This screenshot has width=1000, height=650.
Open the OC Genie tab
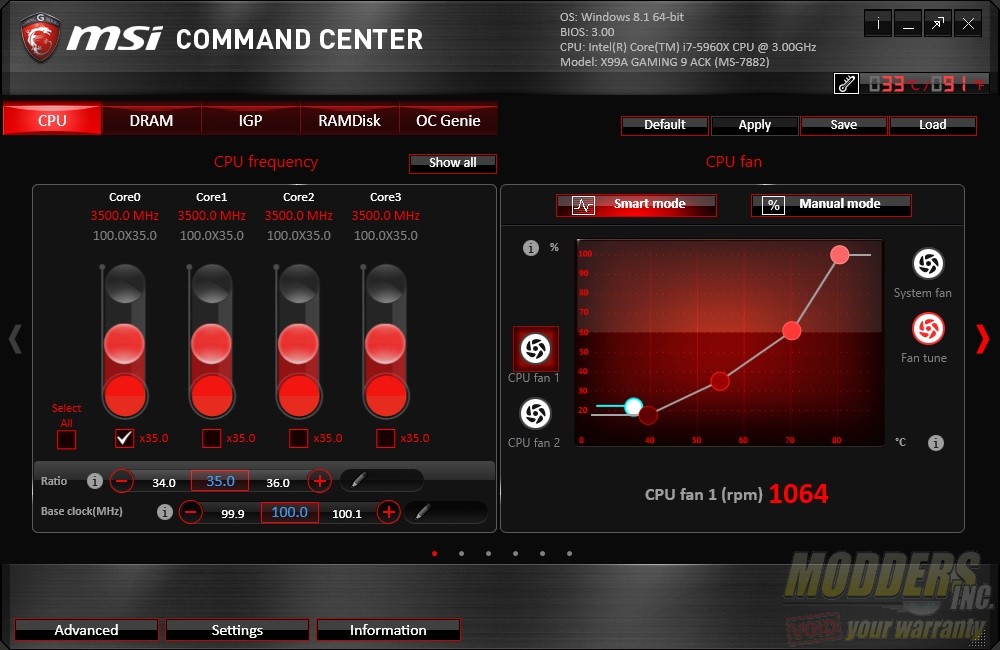(448, 120)
